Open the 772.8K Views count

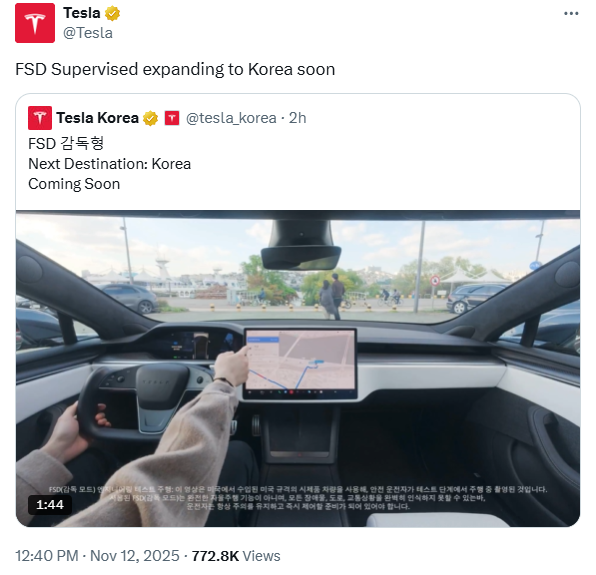[236, 556]
